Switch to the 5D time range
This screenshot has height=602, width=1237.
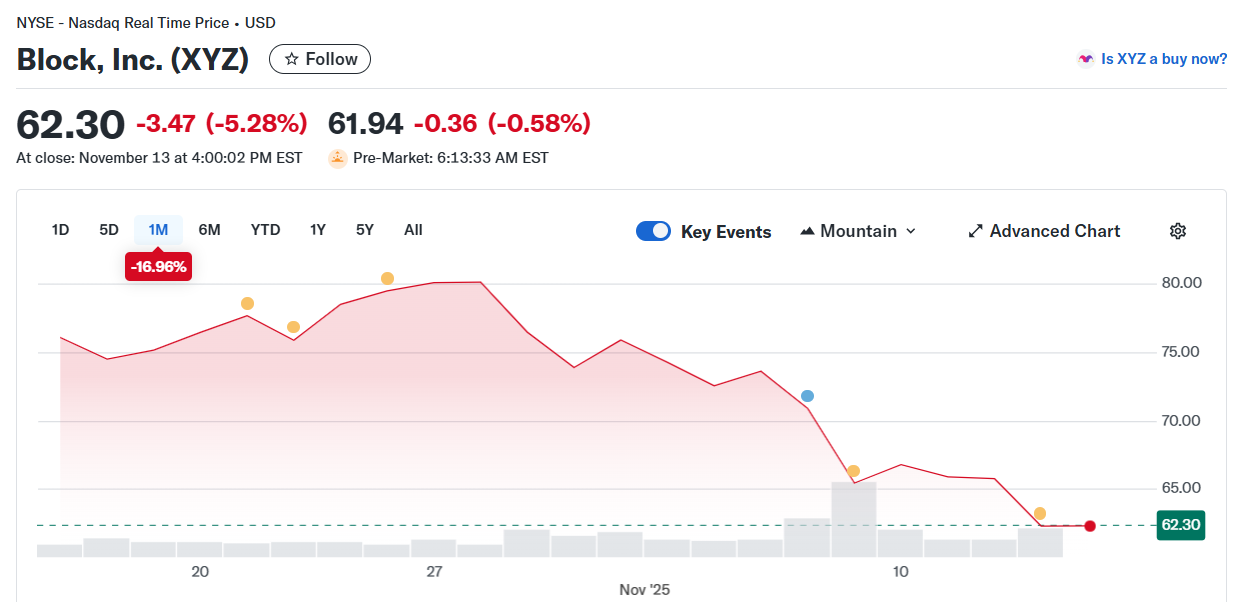(x=109, y=230)
